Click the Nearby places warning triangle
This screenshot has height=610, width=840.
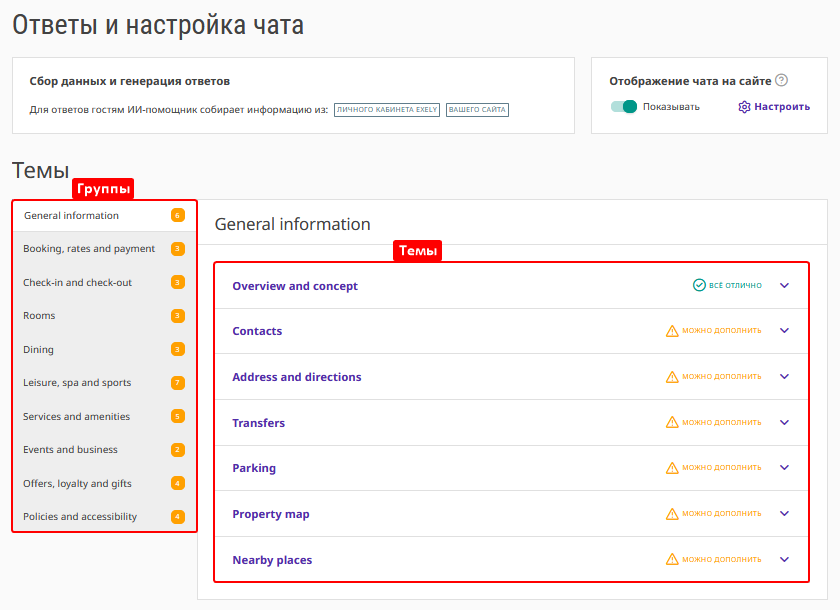pyautogui.click(x=672, y=560)
